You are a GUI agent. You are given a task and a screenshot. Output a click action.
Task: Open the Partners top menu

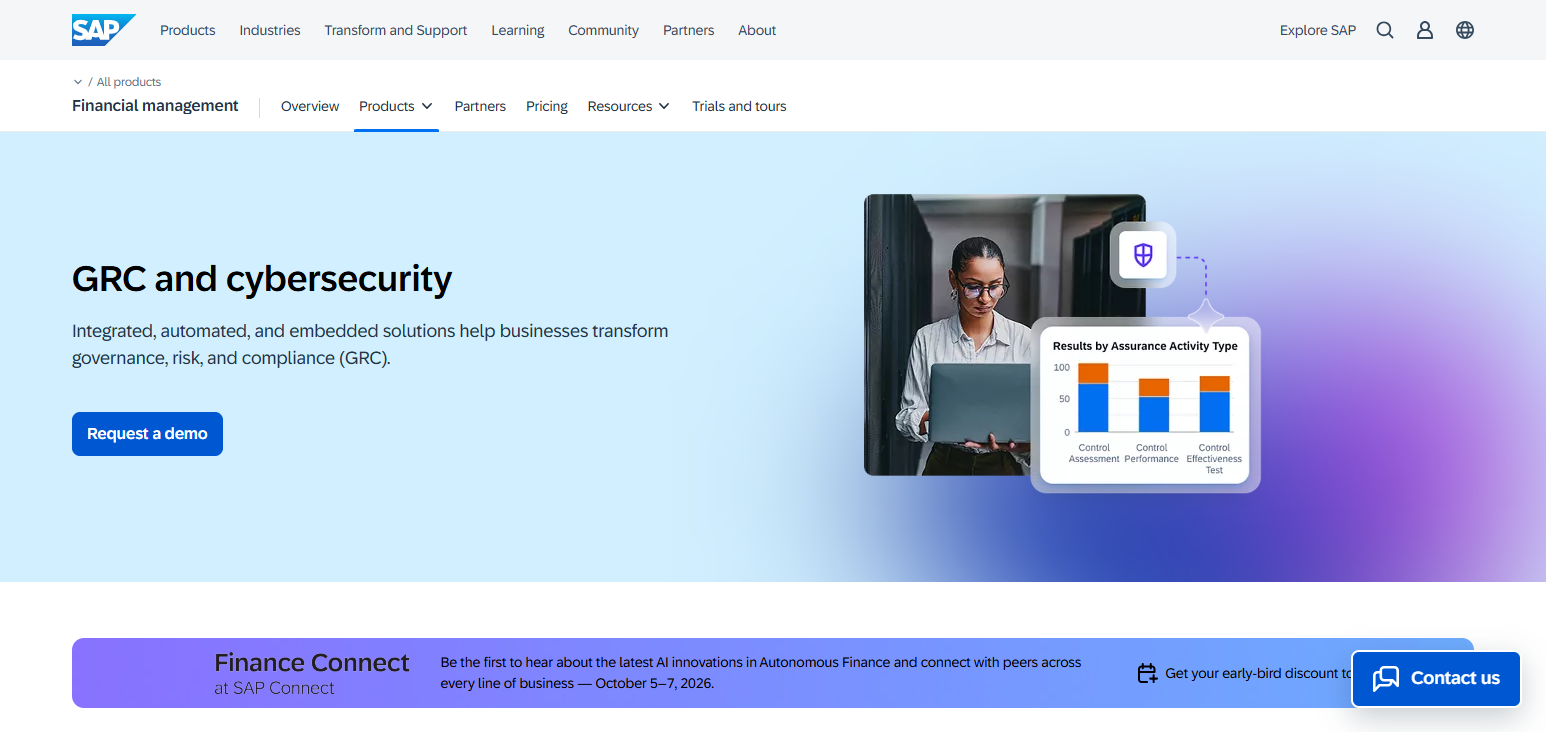689,30
